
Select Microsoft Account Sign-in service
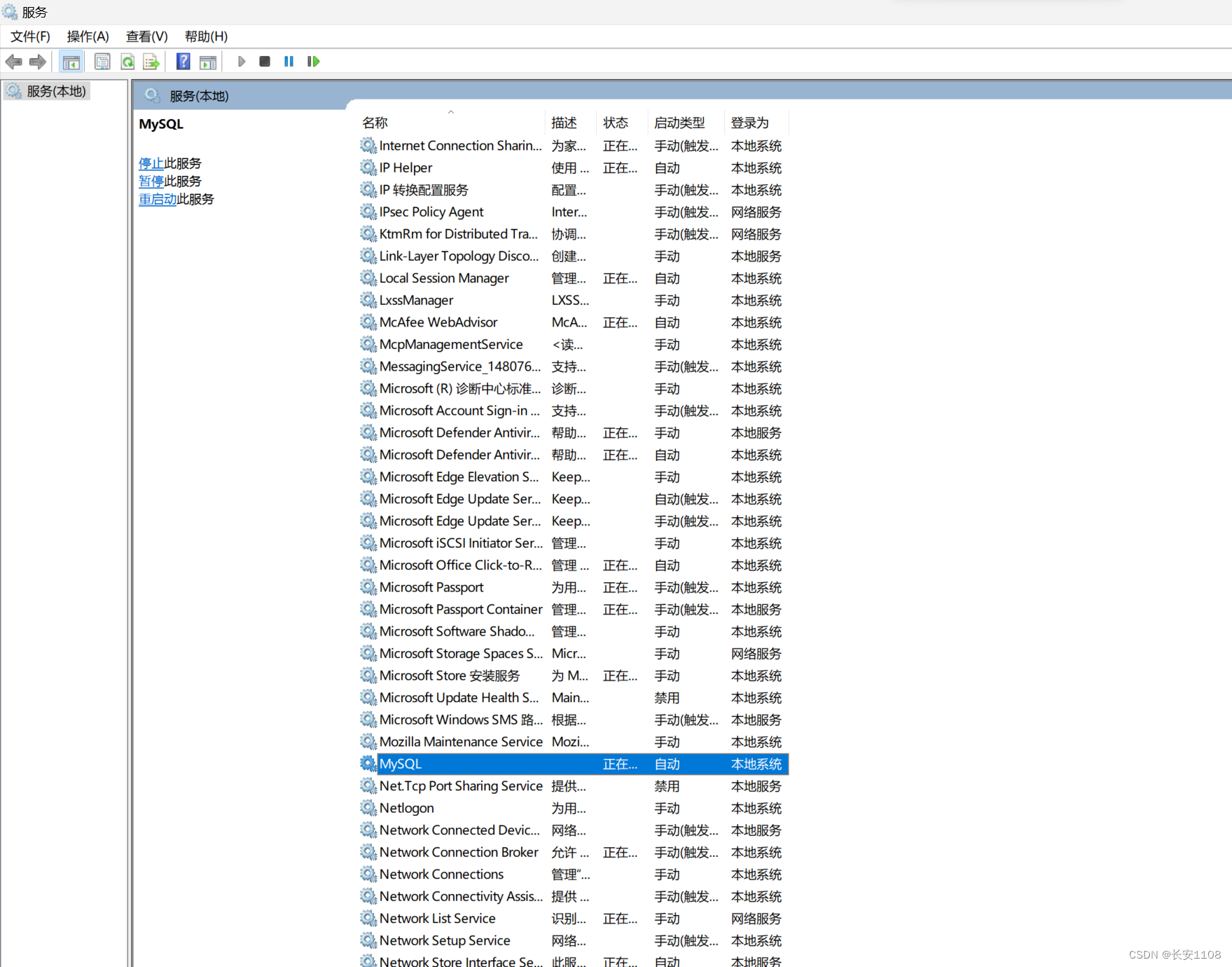tap(574, 411)
